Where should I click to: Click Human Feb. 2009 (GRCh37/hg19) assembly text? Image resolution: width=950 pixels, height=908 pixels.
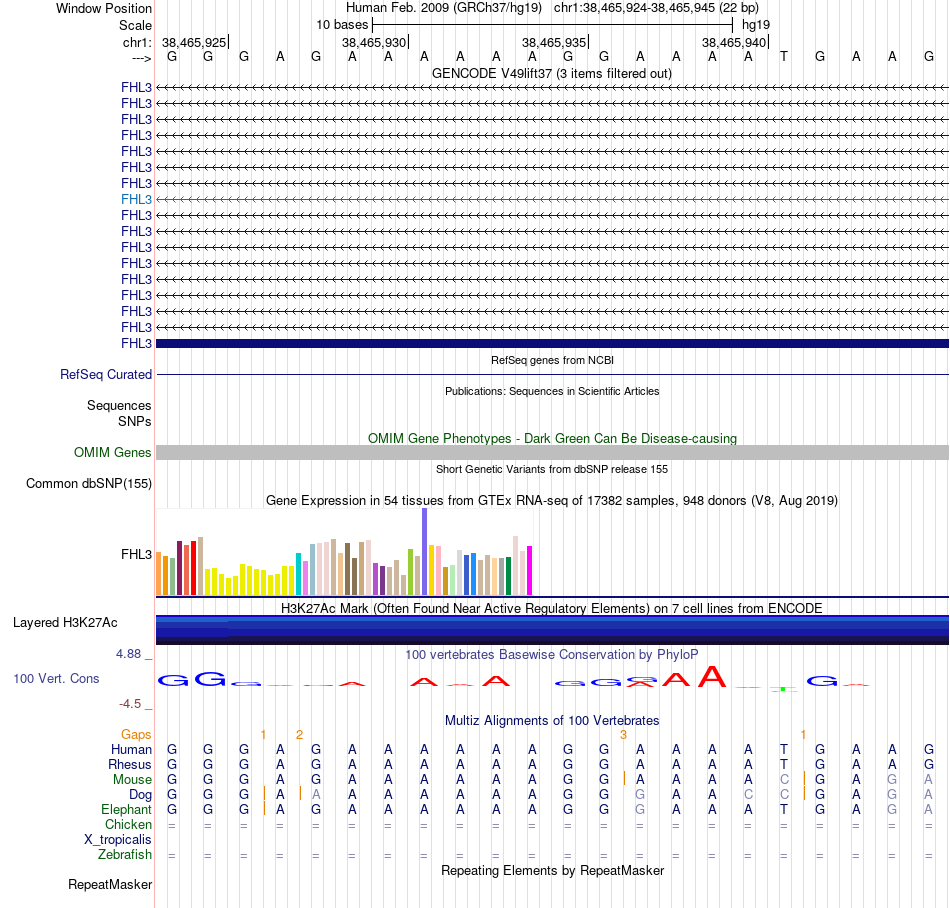click(x=443, y=8)
